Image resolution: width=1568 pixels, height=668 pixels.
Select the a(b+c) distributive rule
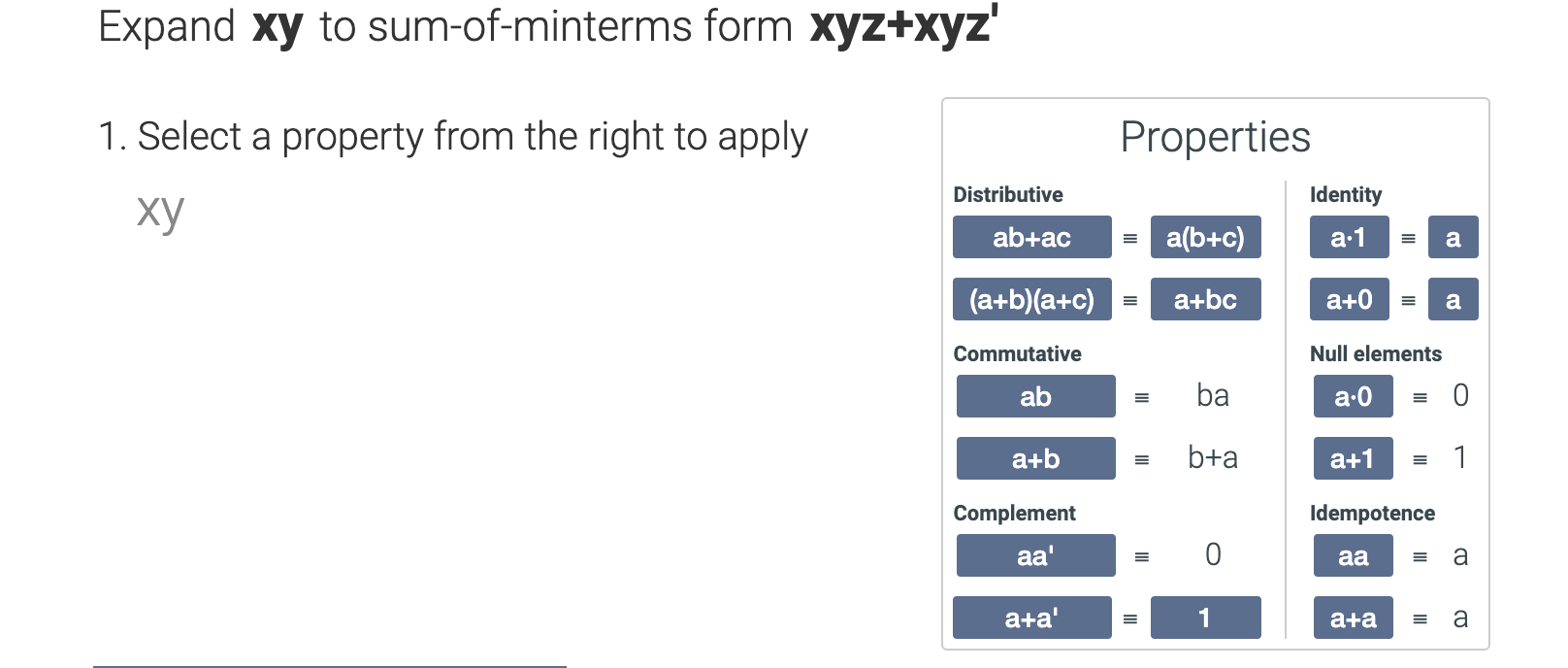click(1206, 237)
